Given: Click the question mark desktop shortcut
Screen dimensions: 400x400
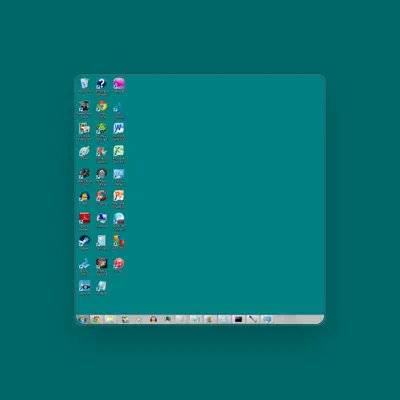Looking at the screenshot, I should pyautogui.click(x=102, y=83).
